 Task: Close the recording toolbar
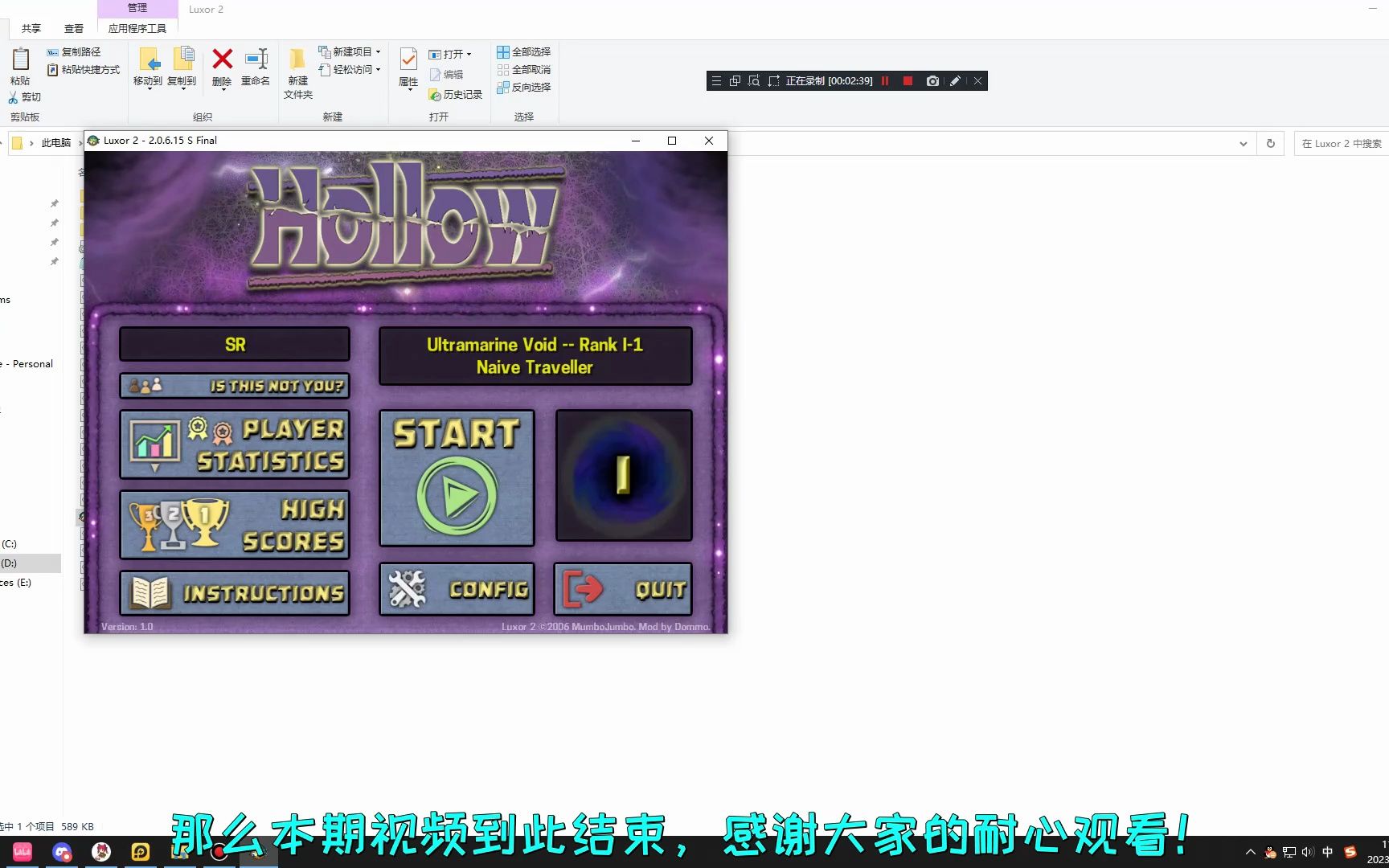(977, 81)
